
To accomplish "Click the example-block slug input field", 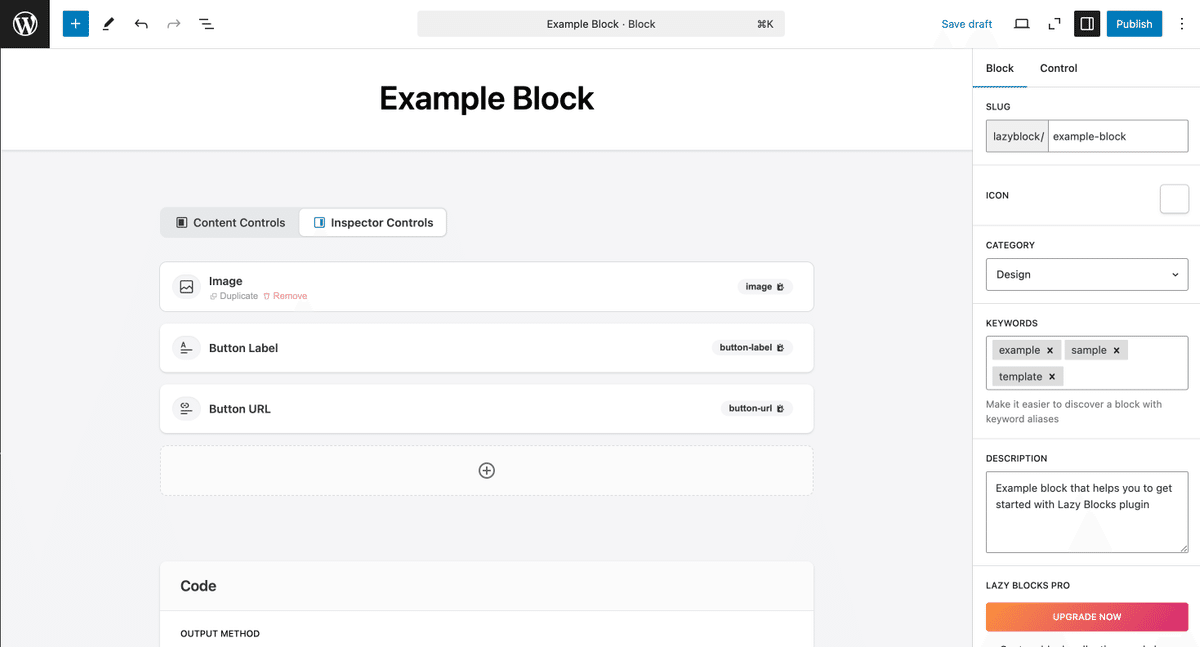I will click(x=1118, y=135).
